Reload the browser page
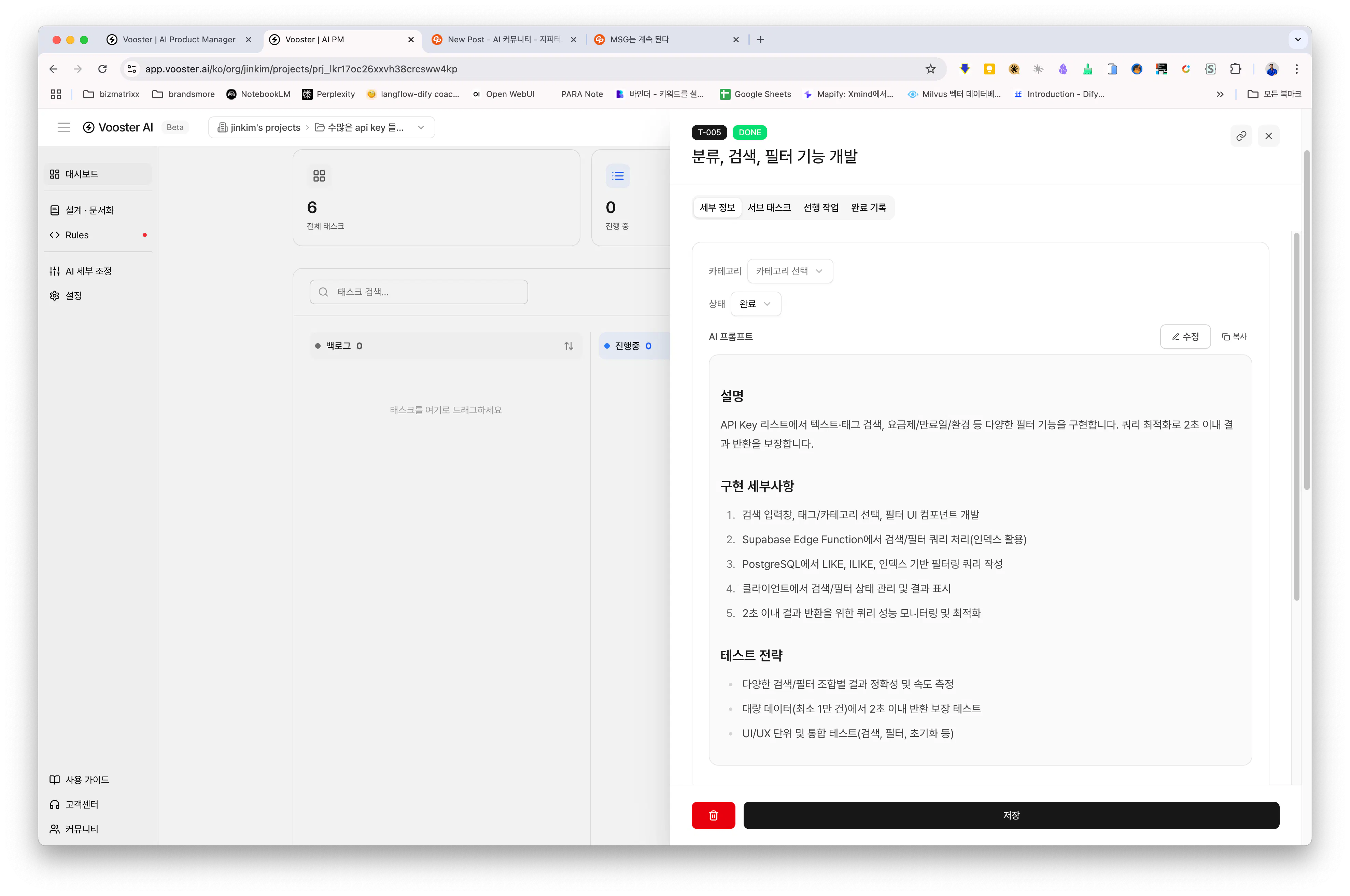The width and height of the screenshot is (1350, 896). [103, 69]
